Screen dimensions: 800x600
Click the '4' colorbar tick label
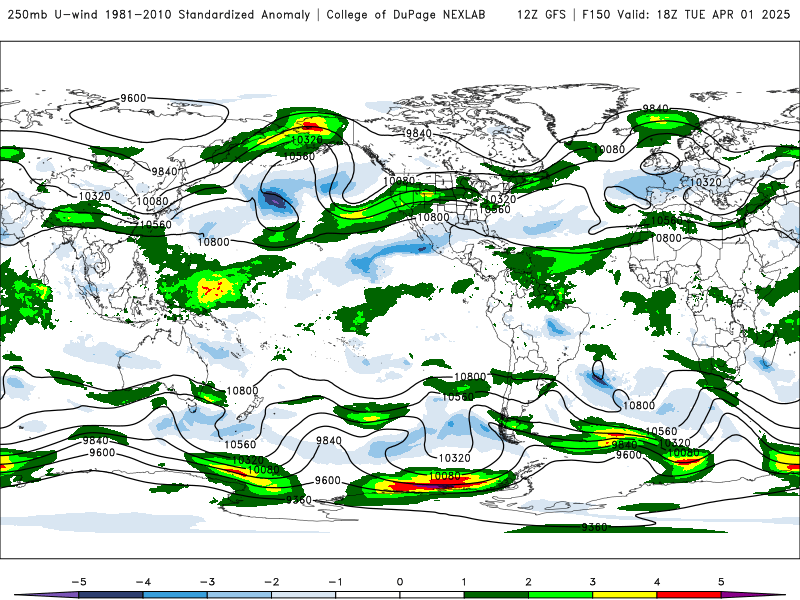pos(657,582)
